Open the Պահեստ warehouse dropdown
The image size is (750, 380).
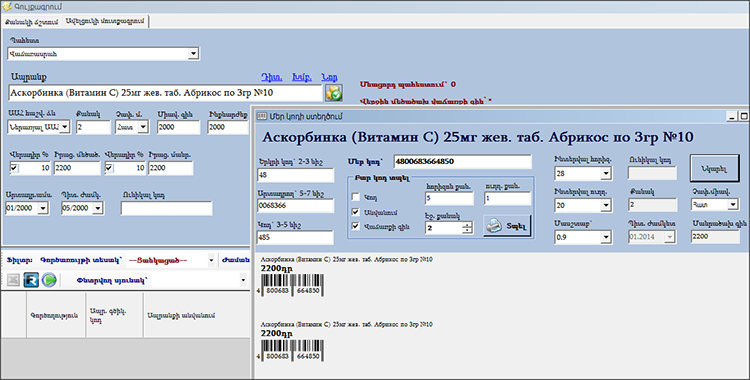coord(193,54)
